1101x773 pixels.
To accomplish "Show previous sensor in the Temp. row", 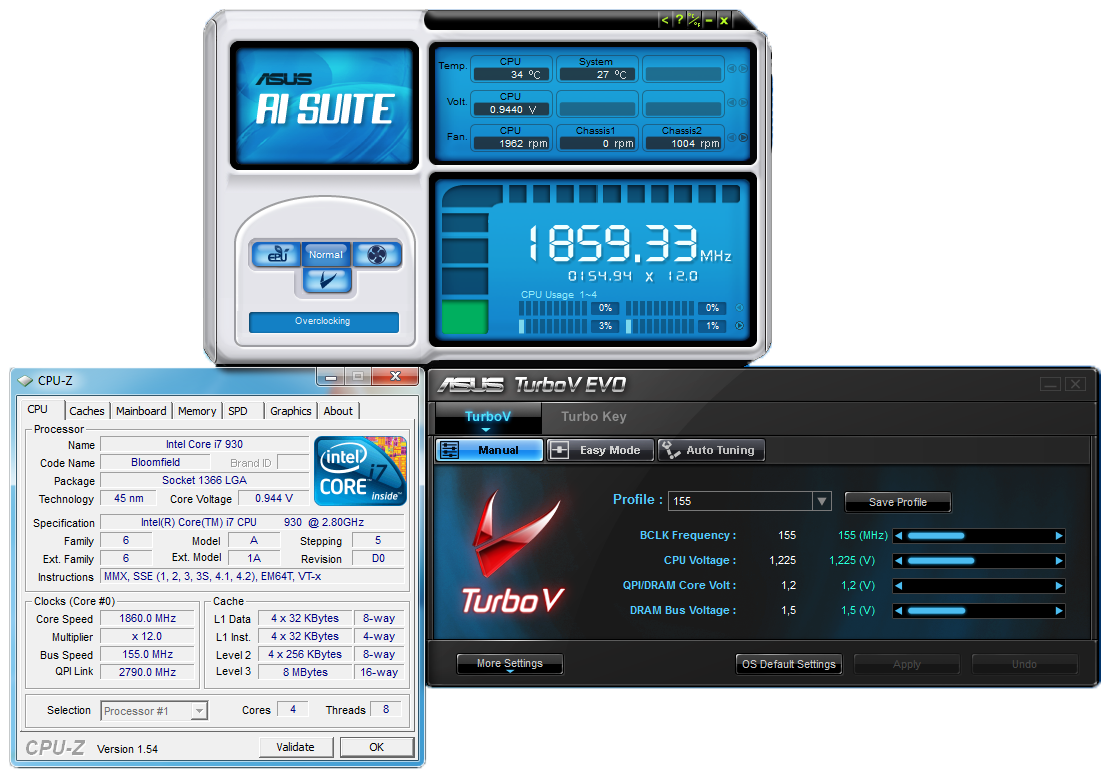I will pos(732,69).
